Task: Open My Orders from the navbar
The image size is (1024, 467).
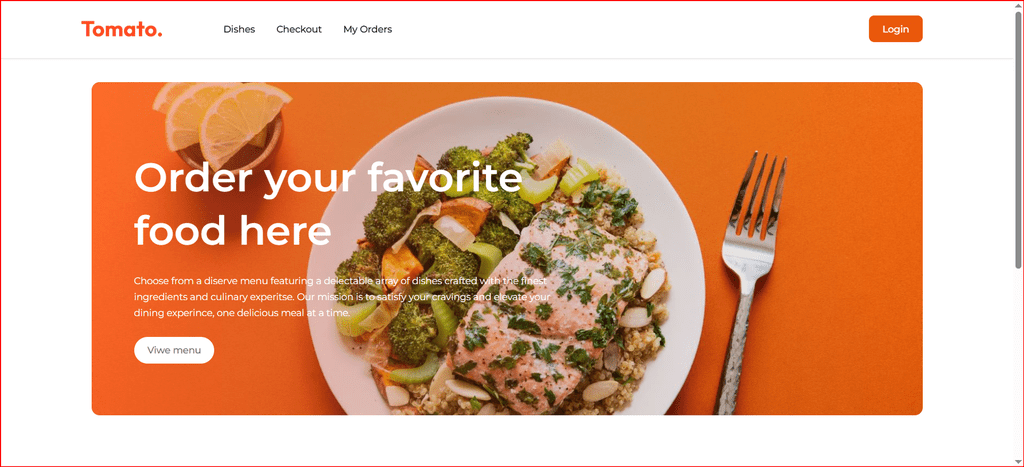Action: point(368,29)
